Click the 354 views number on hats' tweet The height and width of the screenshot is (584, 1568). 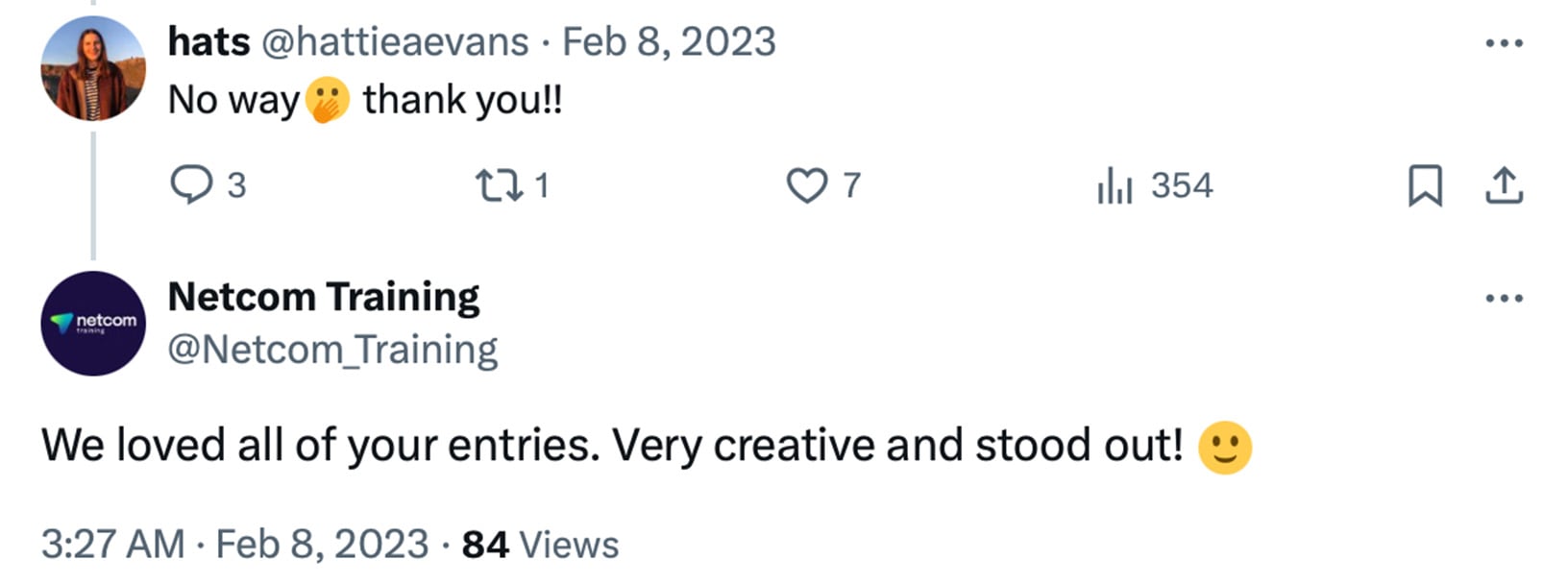[x=1182, y=184]
